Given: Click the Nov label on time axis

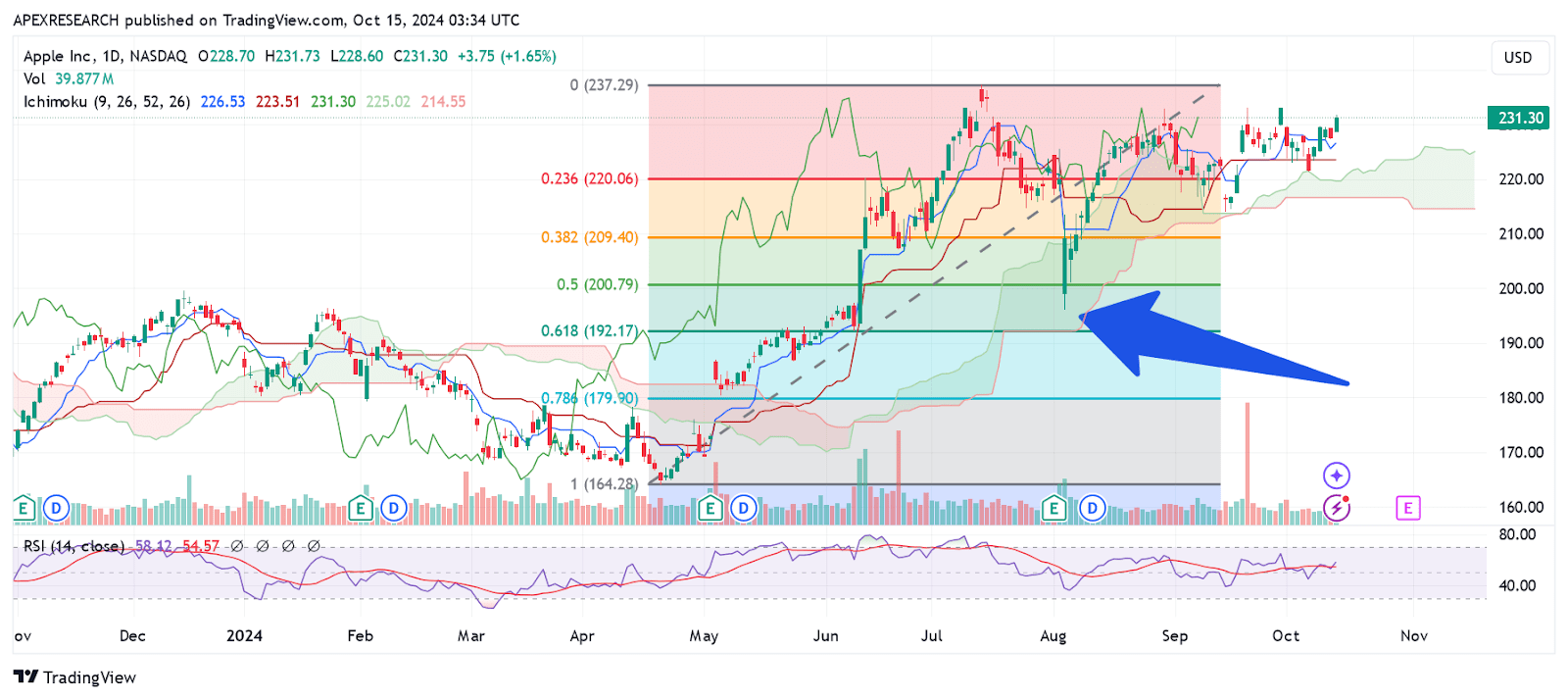Looking at the screenshot, I should [1414, 635].
